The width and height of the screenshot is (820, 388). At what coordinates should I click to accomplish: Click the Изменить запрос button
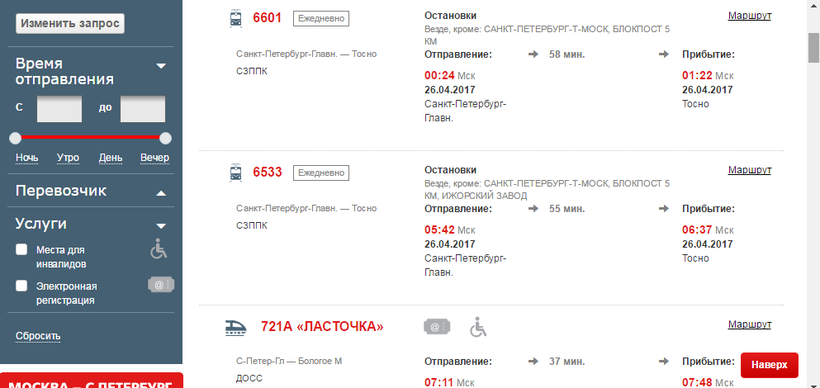(70, 24)
